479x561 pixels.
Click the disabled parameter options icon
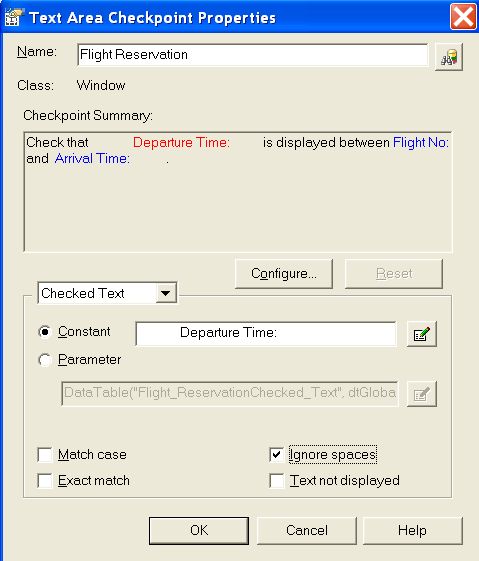[421, 394]
